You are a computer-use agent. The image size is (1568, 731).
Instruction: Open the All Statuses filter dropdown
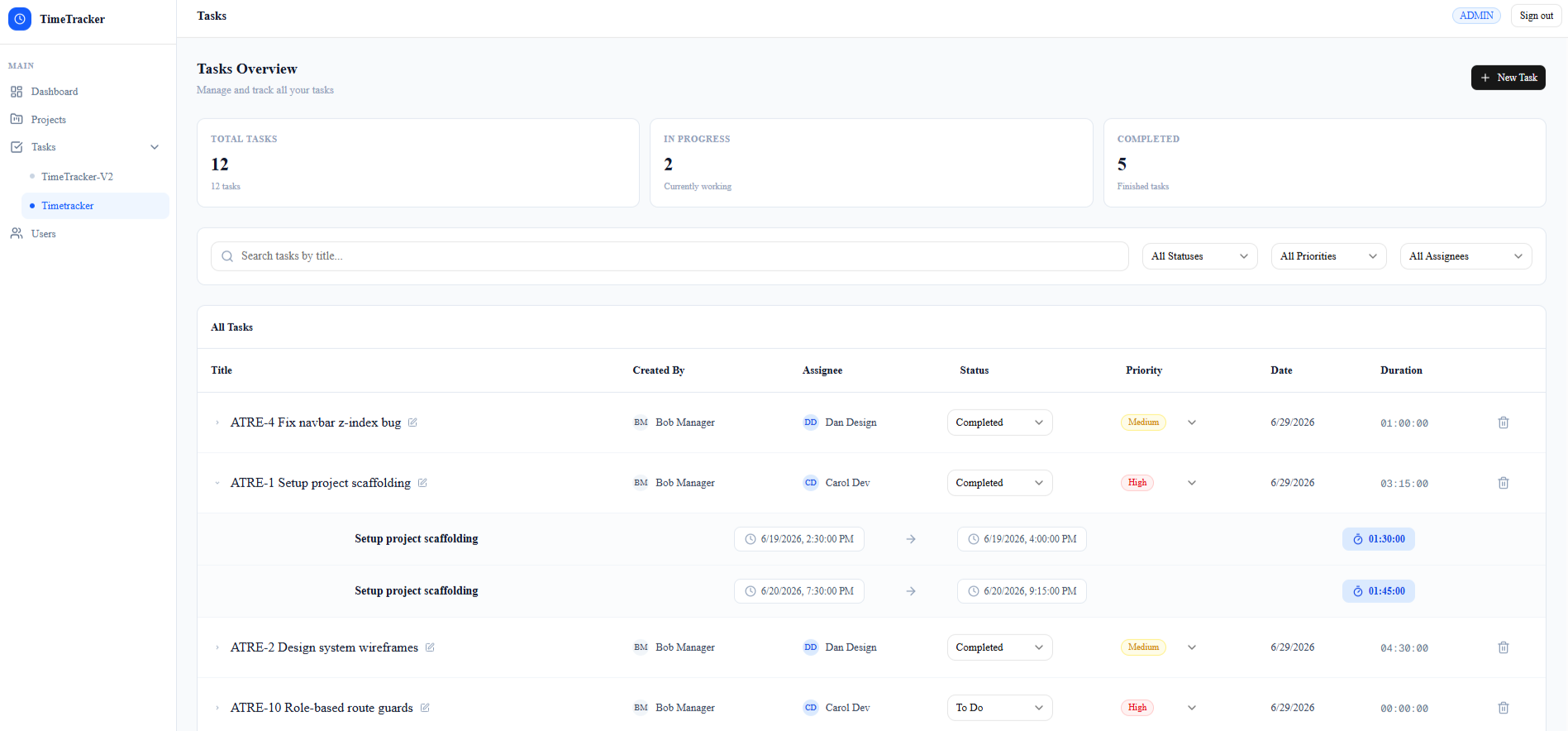coord(1199,256)
